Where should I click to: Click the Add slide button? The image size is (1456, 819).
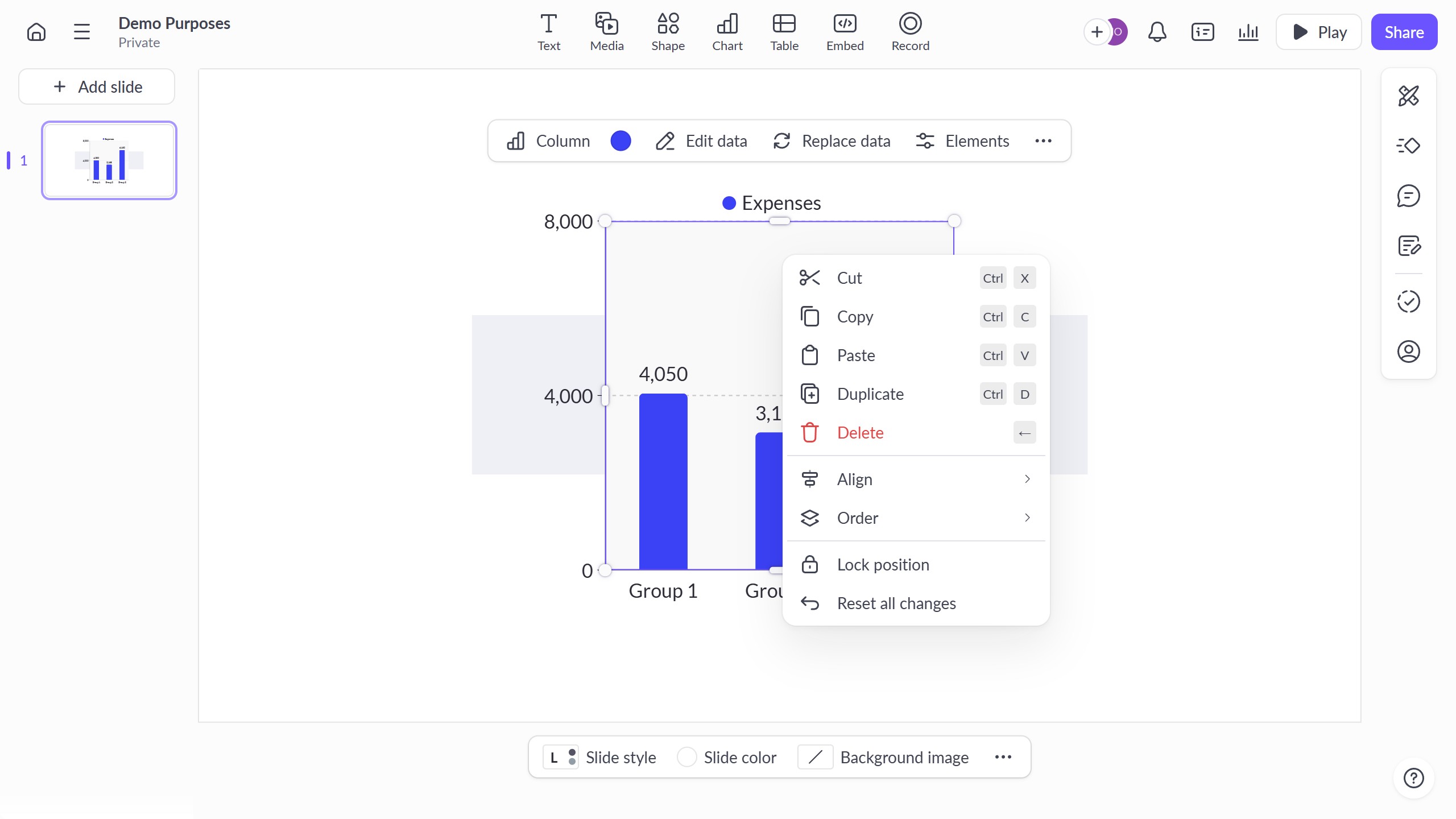pyautogui.click(x=97, y=87)
